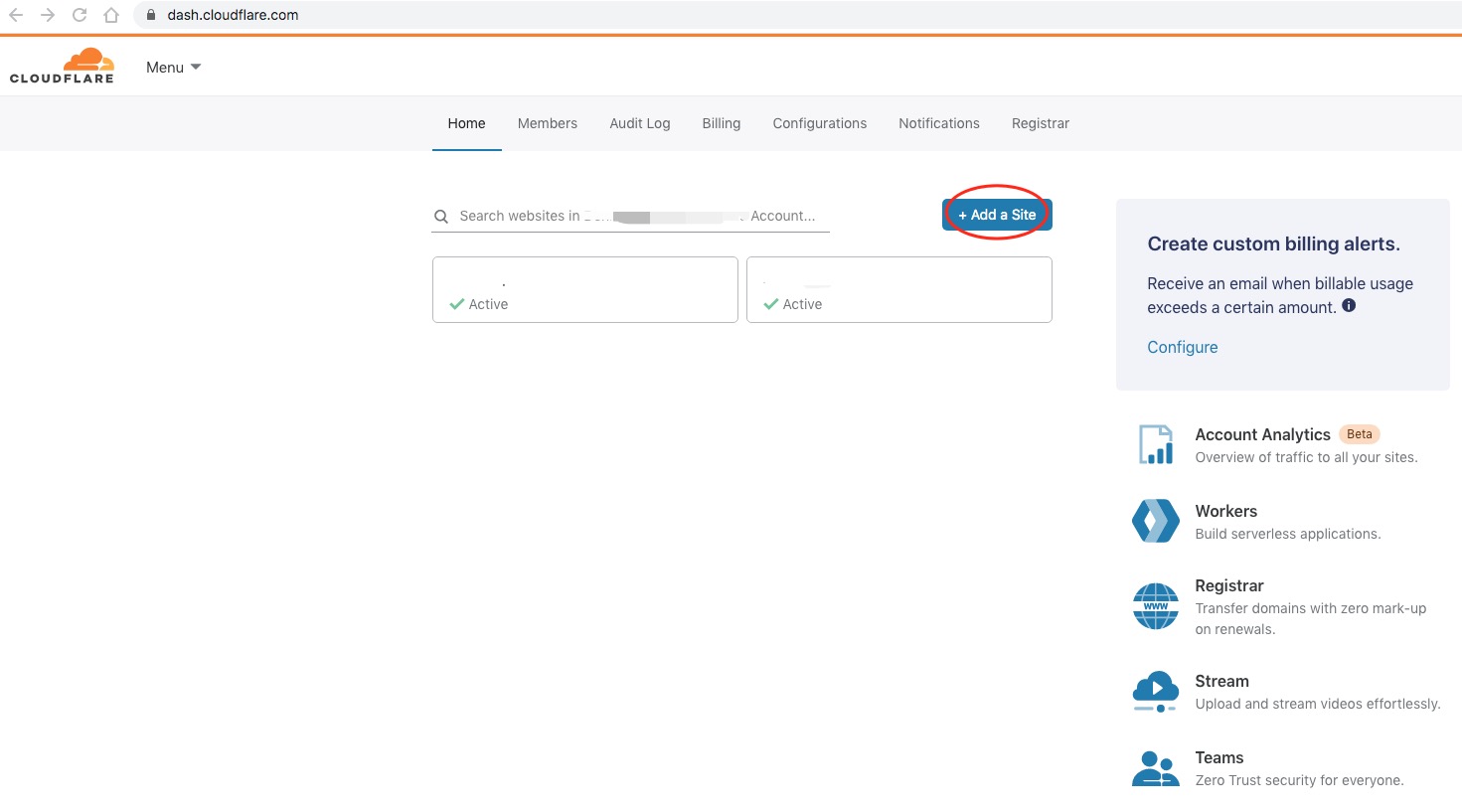Open the Members tab
This screenshot has height=812, width=1462.
548,123
